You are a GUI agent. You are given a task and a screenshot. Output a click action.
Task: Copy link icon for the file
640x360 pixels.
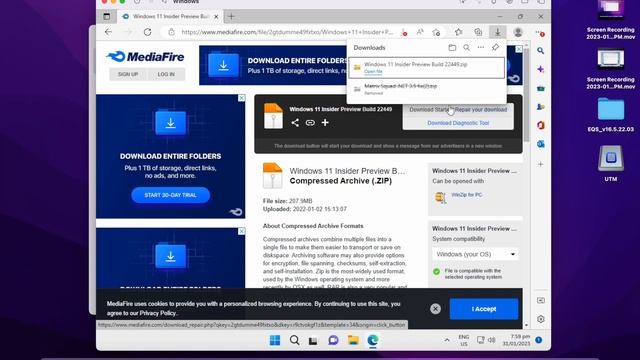pos(310,122)
